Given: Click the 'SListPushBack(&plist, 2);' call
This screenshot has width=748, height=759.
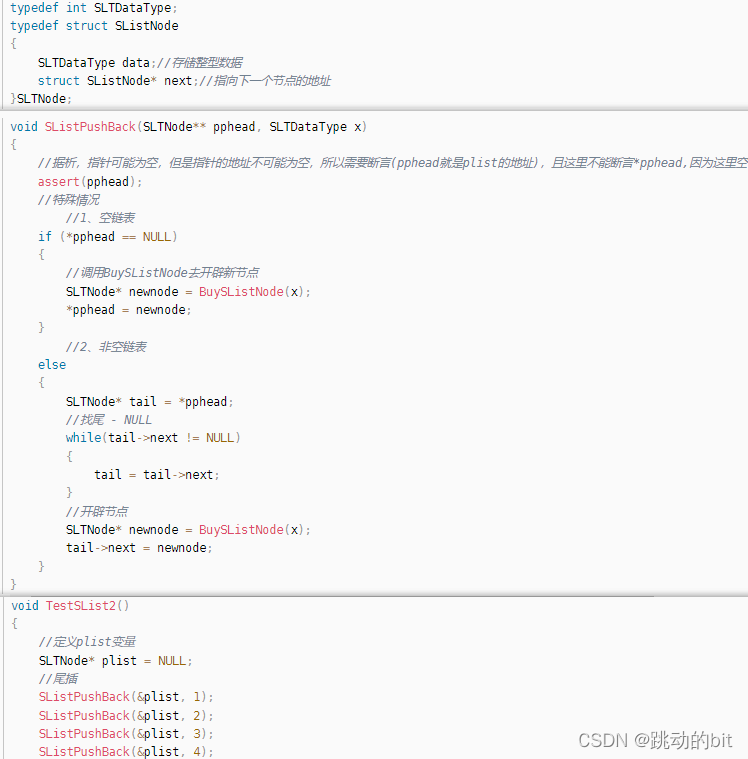Looking at the screenshot, I should [126, 715].
